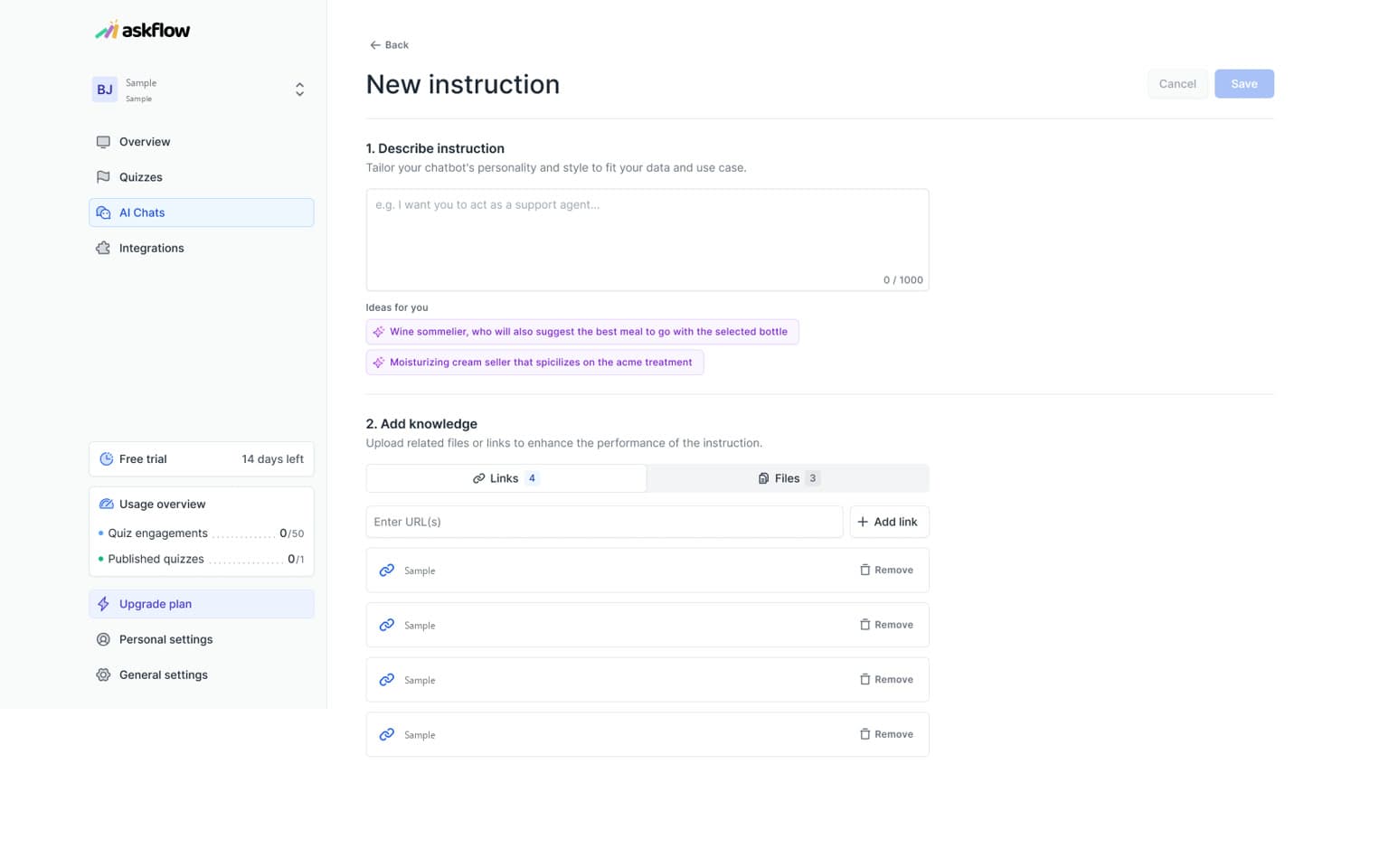The width and height of the screenshot is (1389, 868).
Task: Open Personal settings
Action: 202,639
